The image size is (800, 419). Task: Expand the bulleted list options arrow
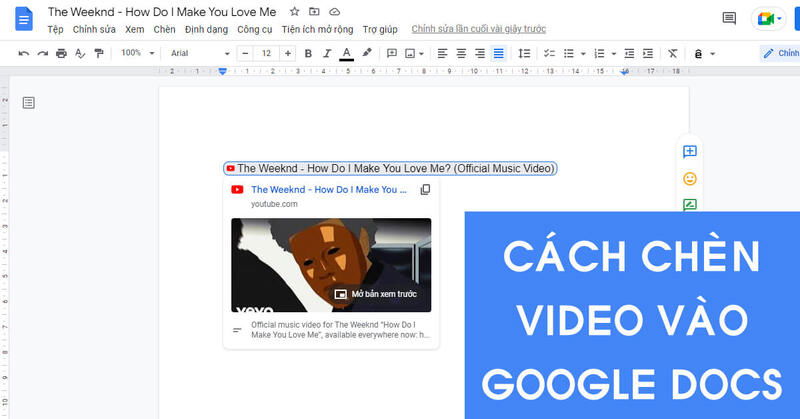(x=583, y=53)
